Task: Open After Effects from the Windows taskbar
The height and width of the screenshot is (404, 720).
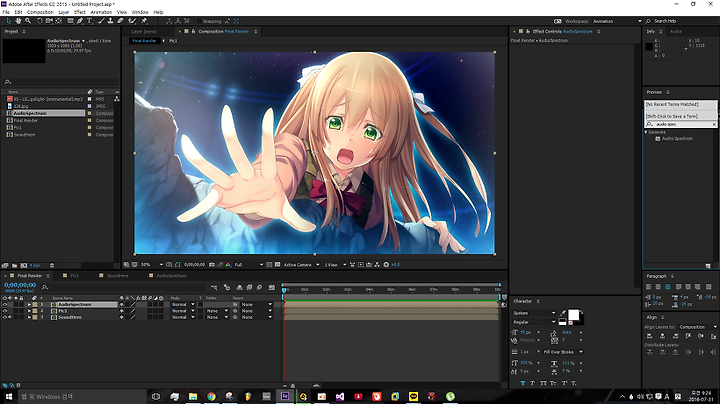Action: pos(285,396)
